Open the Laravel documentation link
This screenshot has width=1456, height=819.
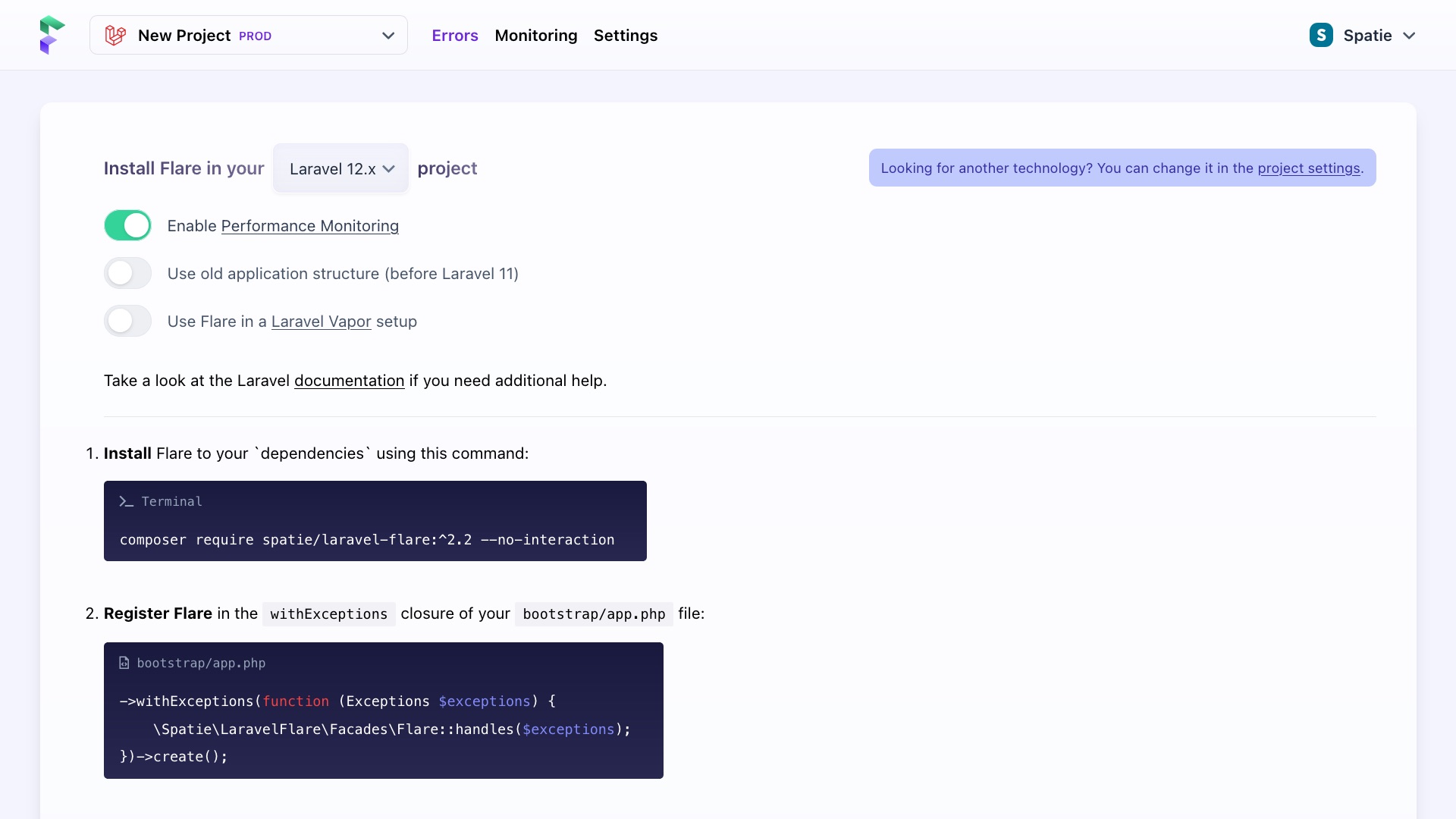(x=349, y=381)
